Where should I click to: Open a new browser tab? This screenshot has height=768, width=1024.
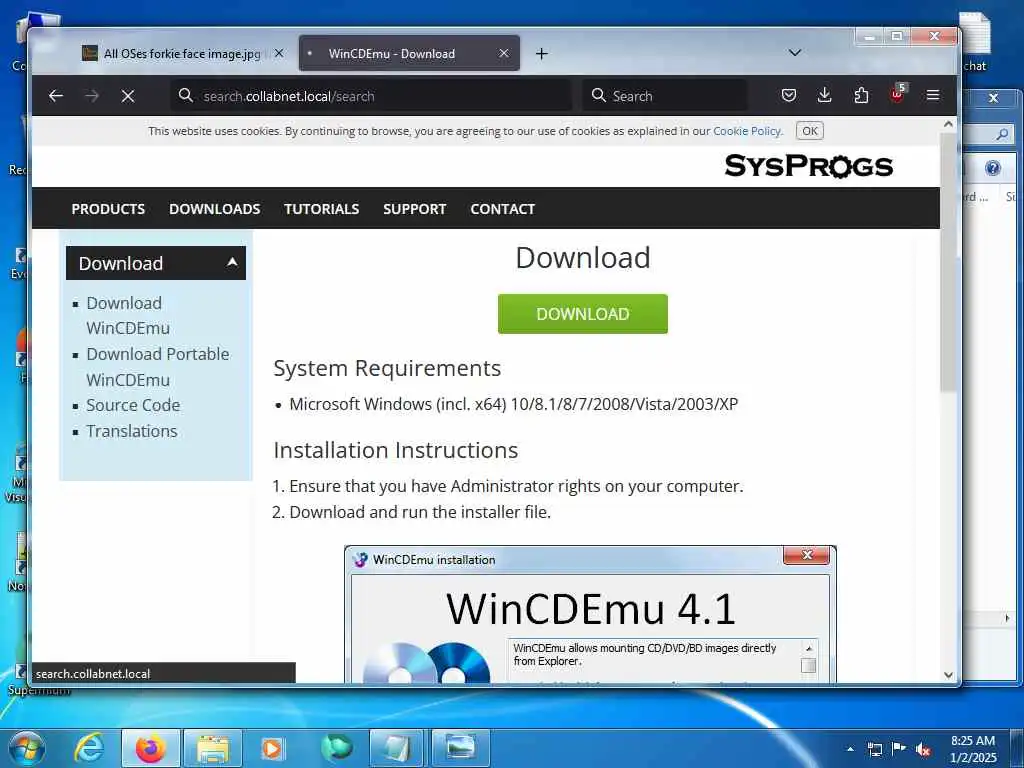tap(541, 54)
